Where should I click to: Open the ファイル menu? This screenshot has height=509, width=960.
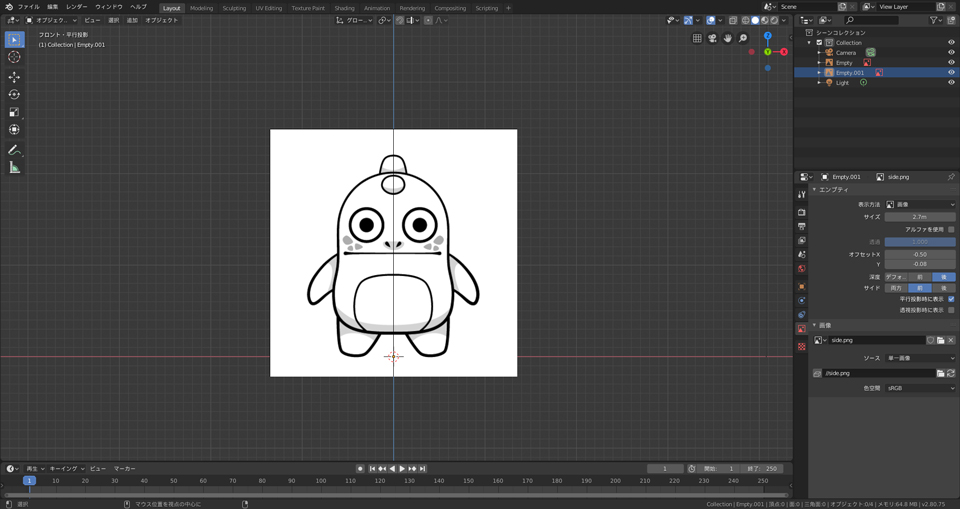(28, 7)
